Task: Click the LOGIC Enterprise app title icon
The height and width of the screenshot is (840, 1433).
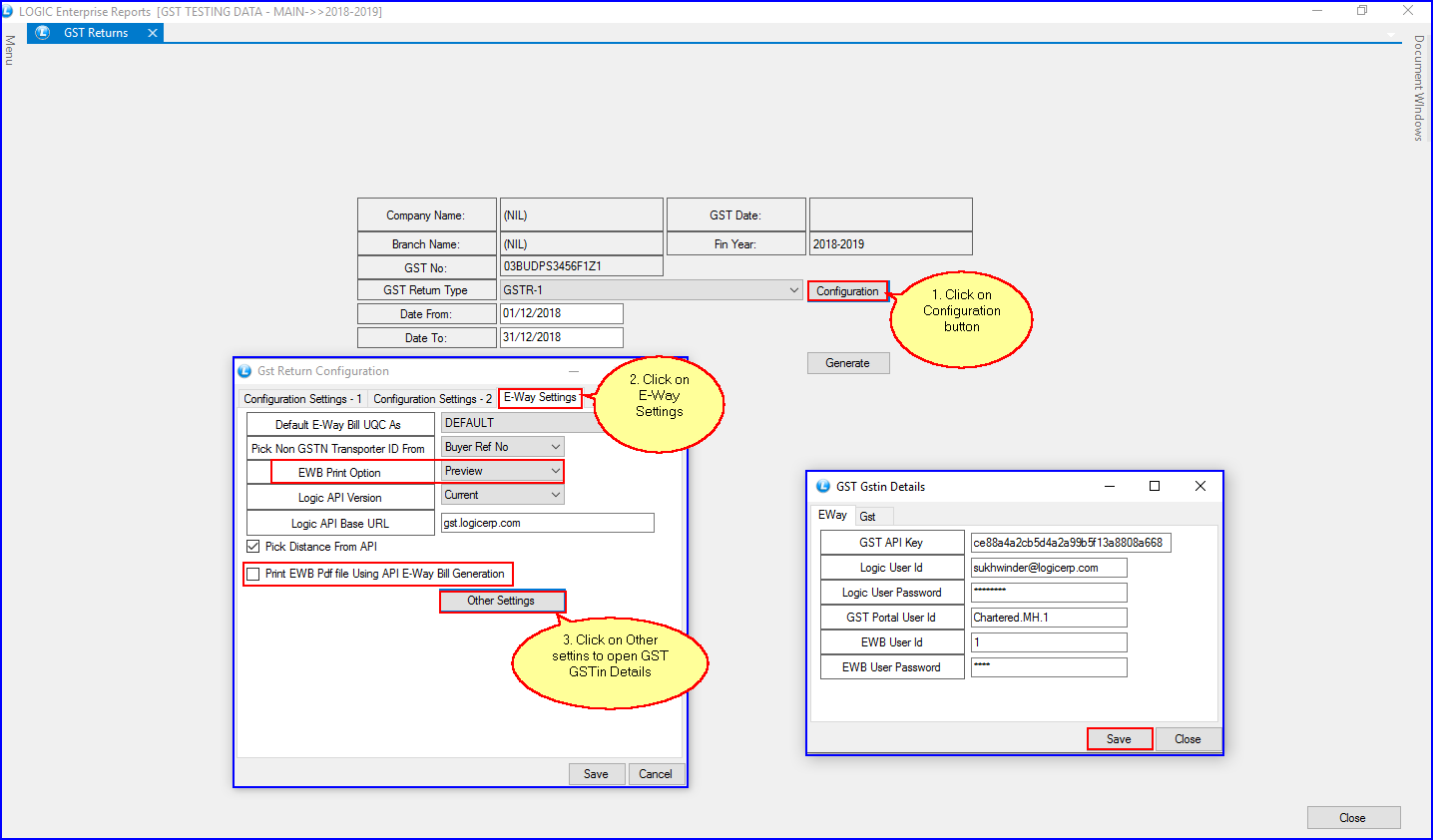Action: (8, 11)
